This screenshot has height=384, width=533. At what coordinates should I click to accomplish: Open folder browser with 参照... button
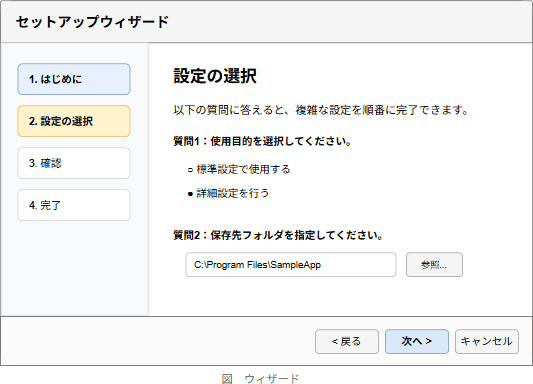point(434,264)
